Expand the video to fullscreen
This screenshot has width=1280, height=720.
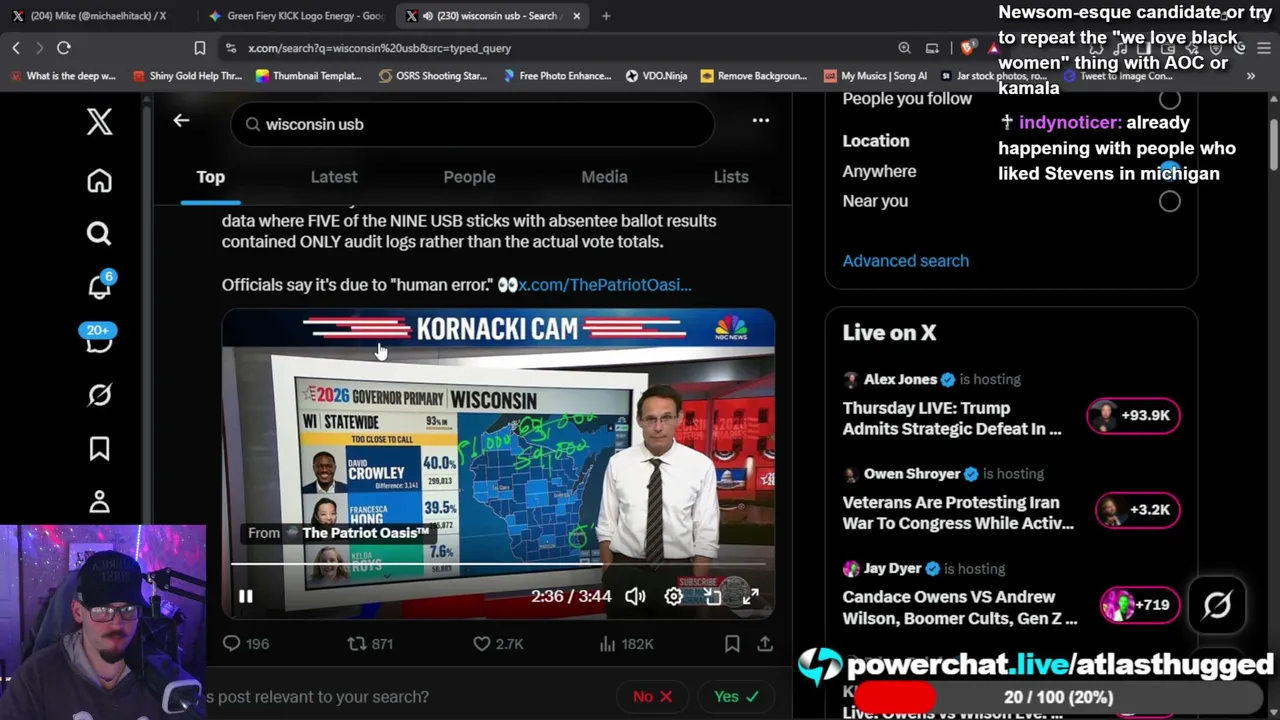pos(750,597)
